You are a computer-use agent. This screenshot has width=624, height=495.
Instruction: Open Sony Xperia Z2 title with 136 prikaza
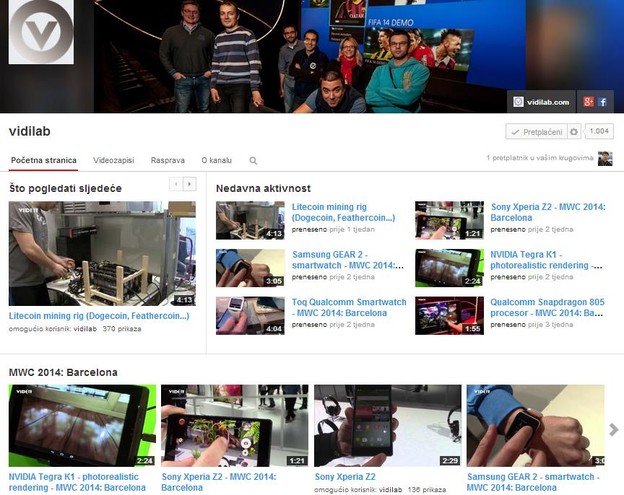(x=345, y=477)
